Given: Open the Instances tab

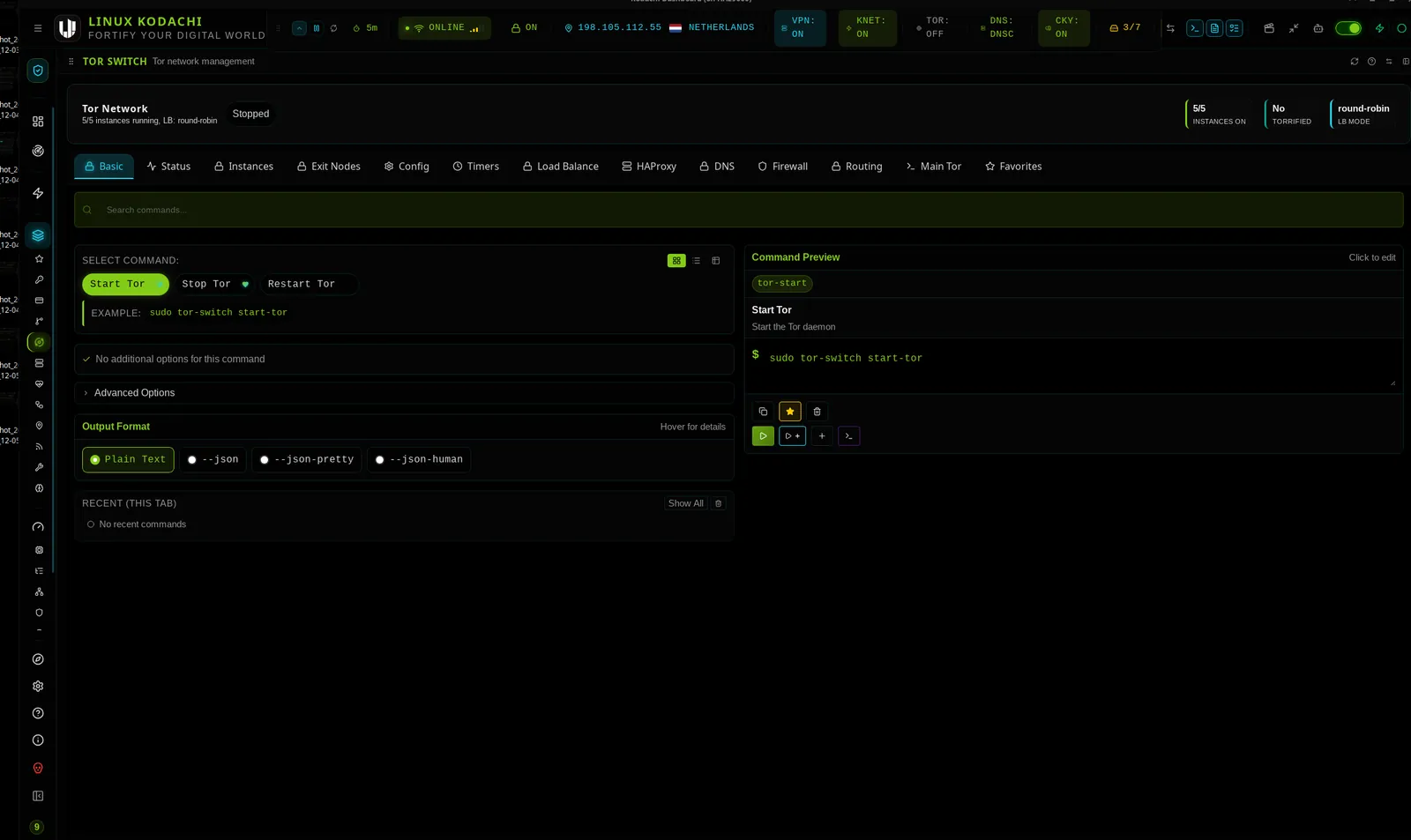Looking at the screenshot, I should [x=243, y=167].
